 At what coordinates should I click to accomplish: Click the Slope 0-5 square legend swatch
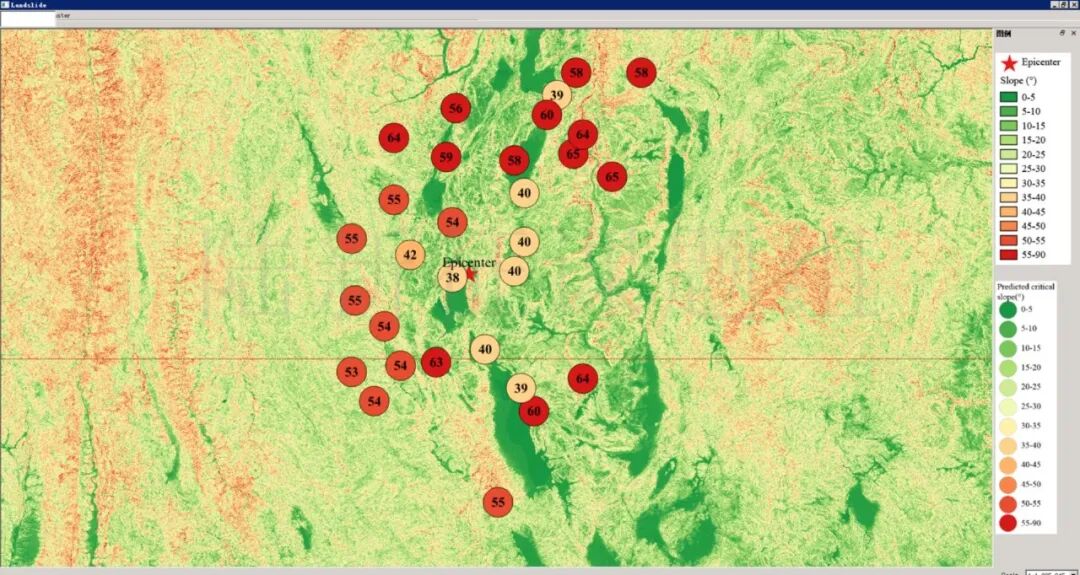(1008, 97)
